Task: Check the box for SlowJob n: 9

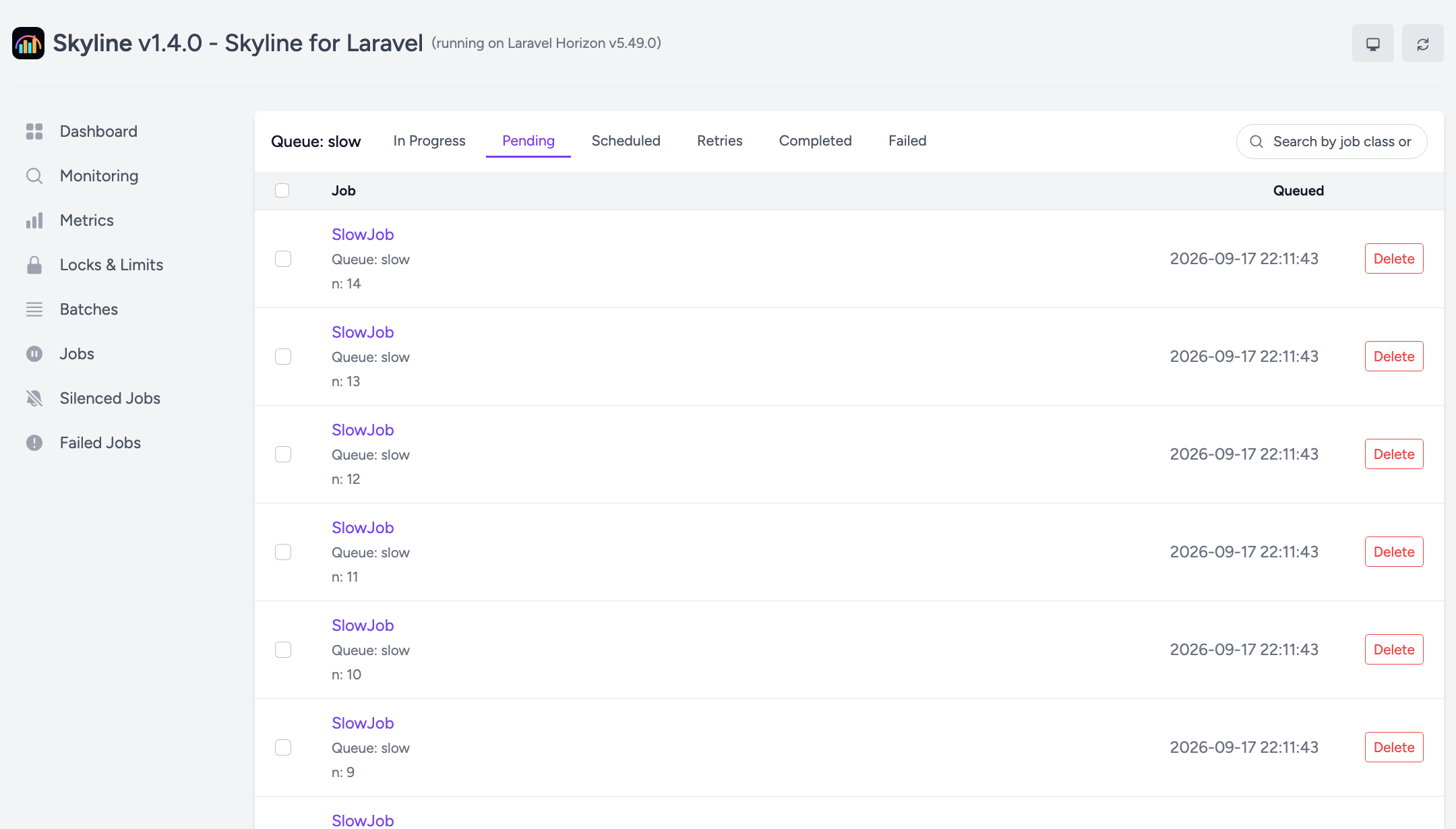Action: tap(283, 747)
